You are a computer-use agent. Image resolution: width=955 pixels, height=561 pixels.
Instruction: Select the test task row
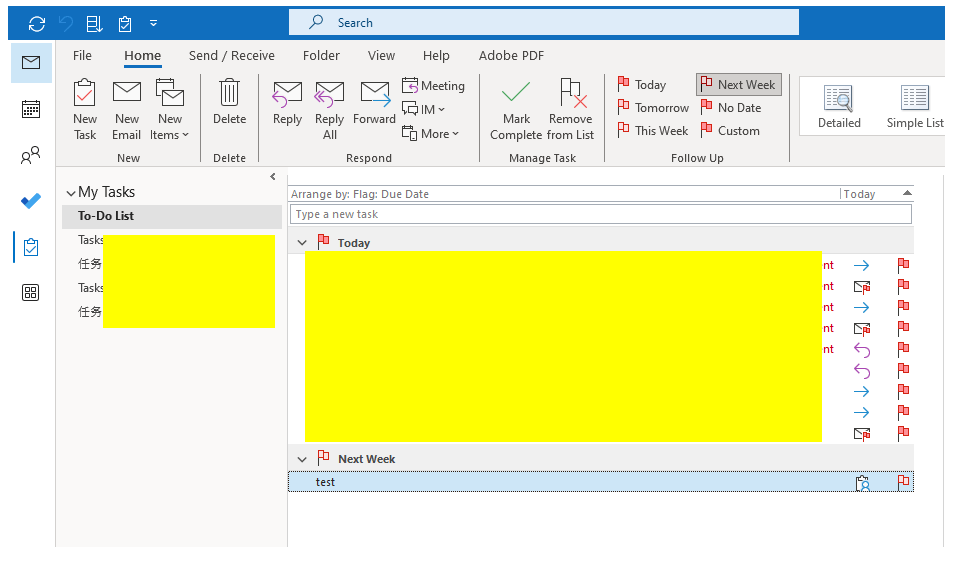601,482
